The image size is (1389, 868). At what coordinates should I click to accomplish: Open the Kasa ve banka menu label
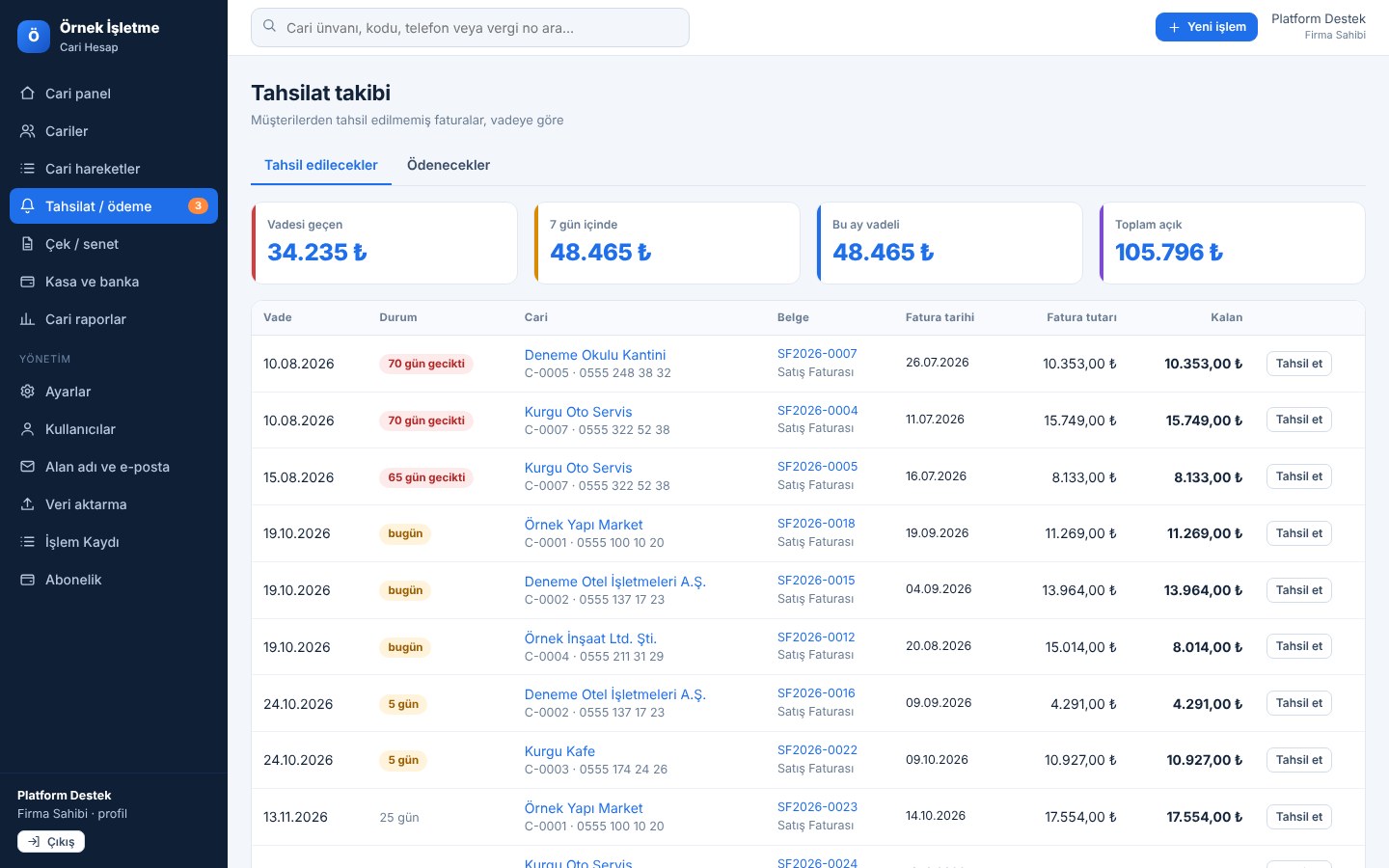pos(92,282)
